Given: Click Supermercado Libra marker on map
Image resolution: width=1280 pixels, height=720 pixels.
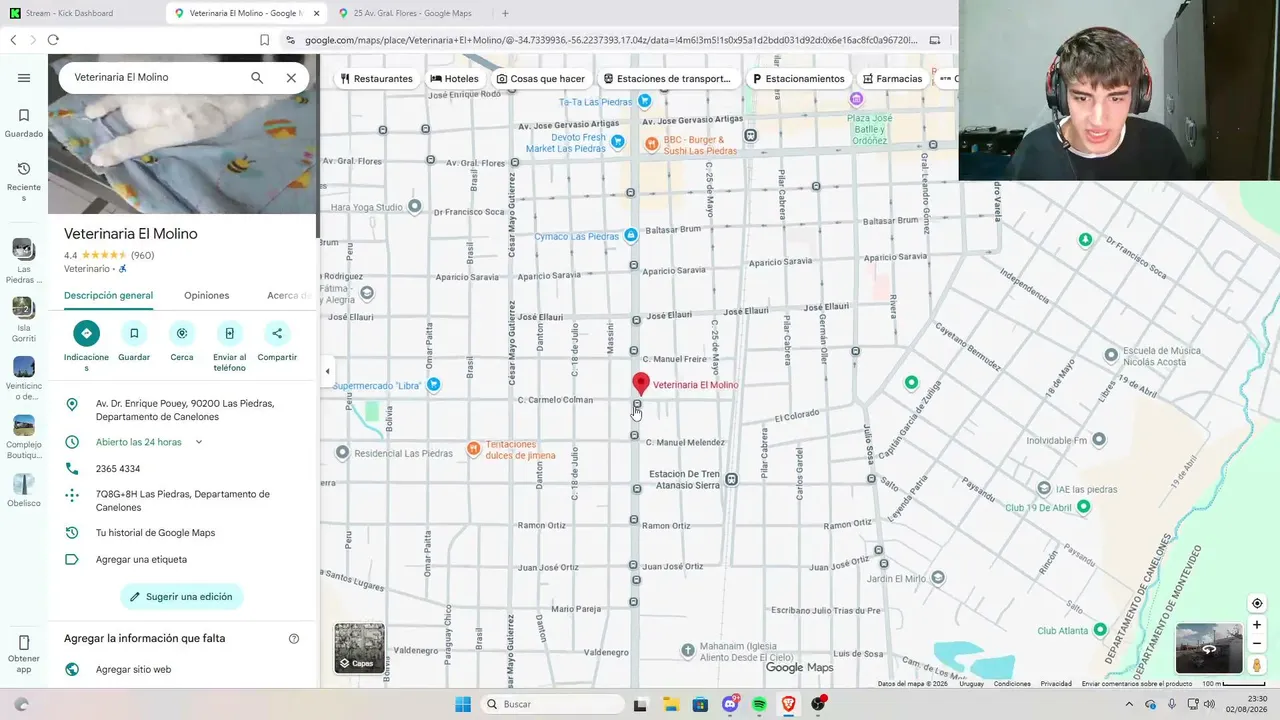Looking at the screenshot, I should click(x=433, y=384).
